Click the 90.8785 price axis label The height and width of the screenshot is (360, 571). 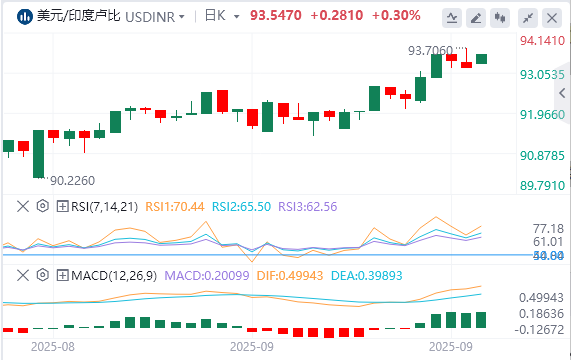click(542, 156)
